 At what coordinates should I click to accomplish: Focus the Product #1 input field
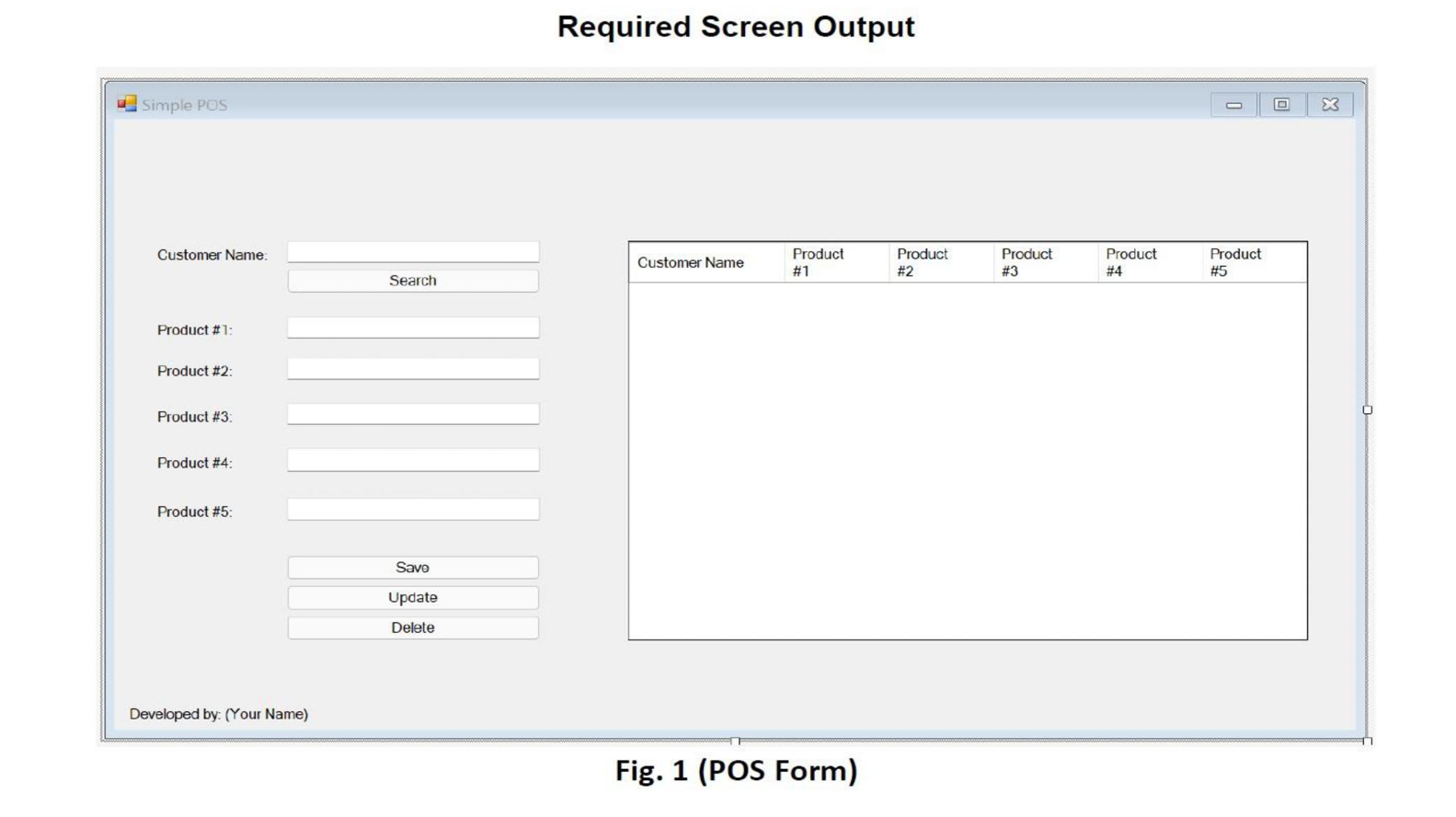413,328
